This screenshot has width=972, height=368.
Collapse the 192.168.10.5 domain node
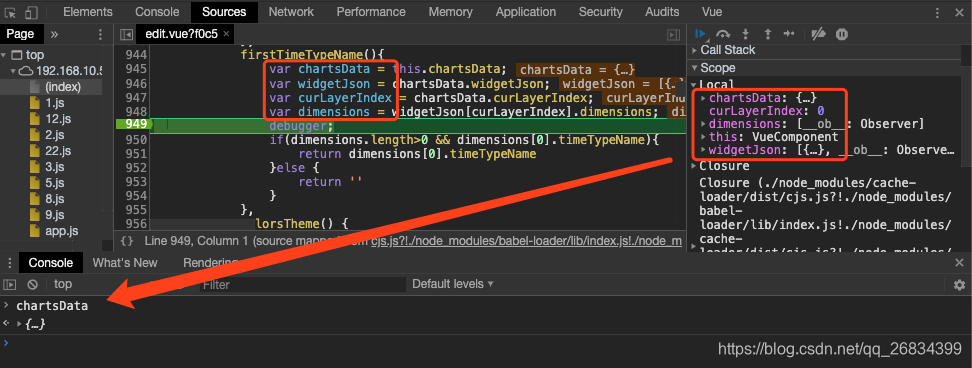(x=13, y=71)
